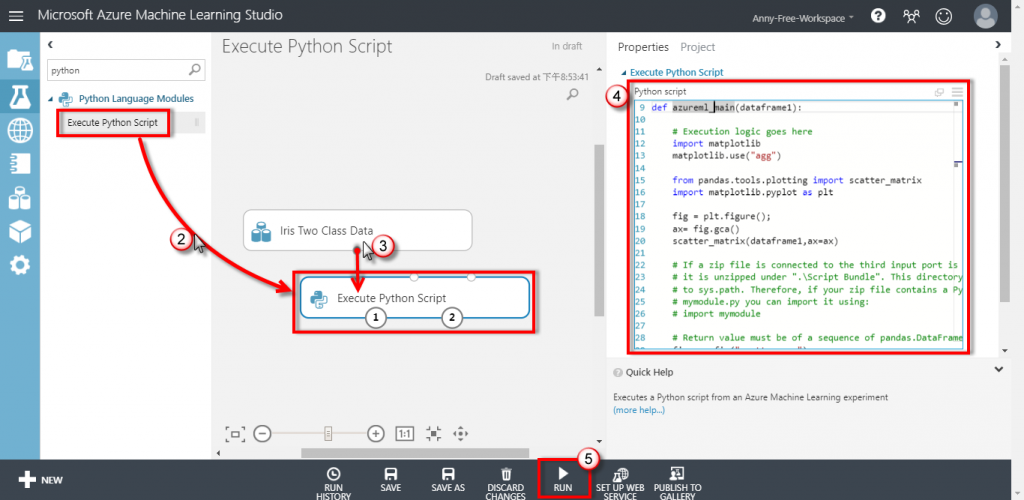Click the SAVE button
Screen dimensions: 1024x500
[x=391, y=480]
